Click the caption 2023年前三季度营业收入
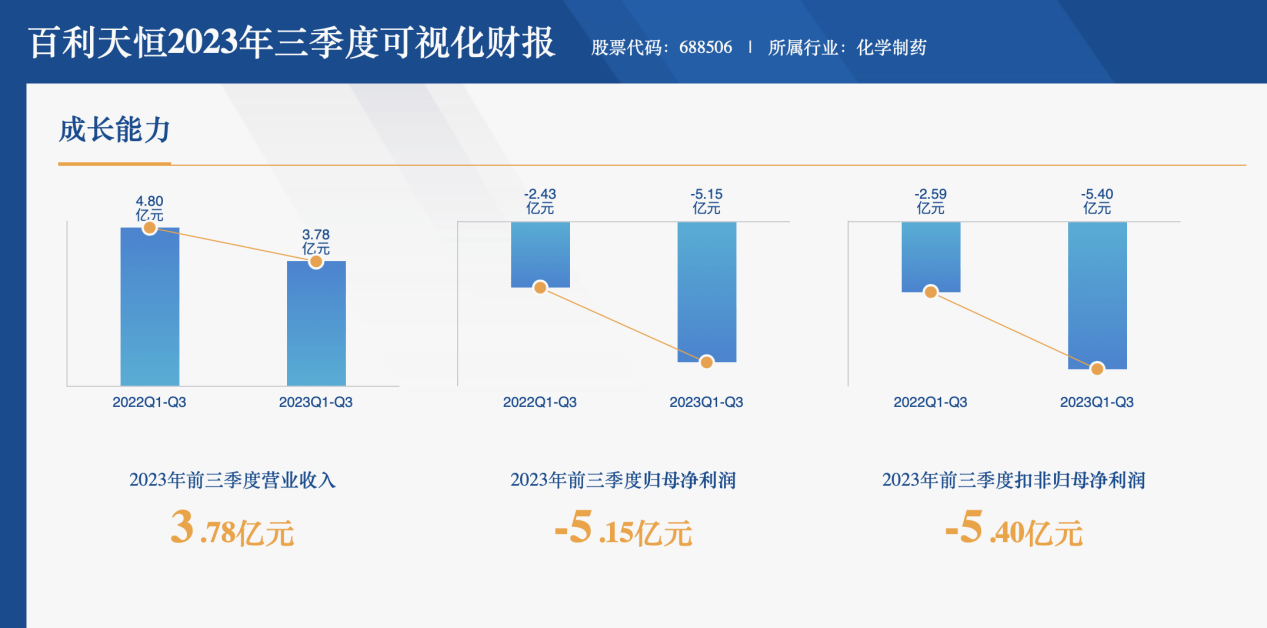Image resolution: width=1267 pixels, height=628 pixels. tap(232, 480)
